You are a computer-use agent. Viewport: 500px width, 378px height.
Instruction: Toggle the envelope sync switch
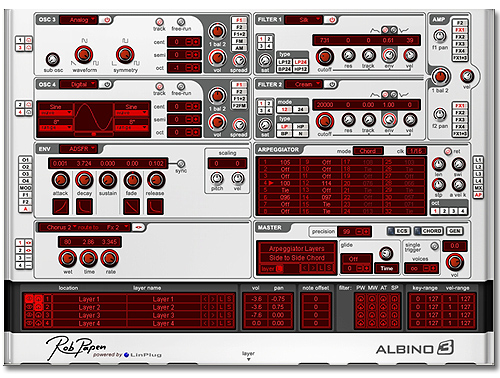(181, 164)
